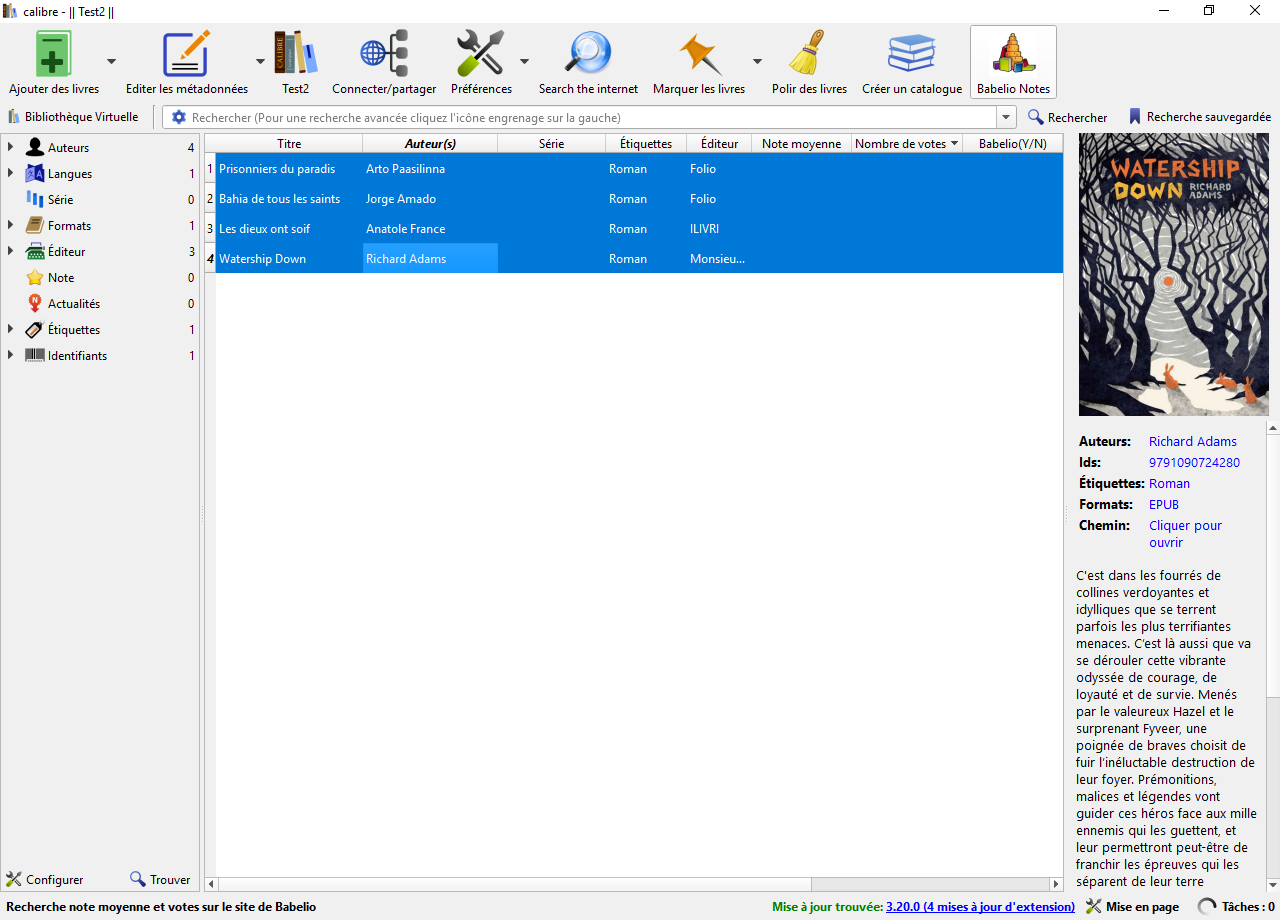Screen dimensions: 1280x920
Task: Click the Mise en page button
Action: [x=1132, y=907]
